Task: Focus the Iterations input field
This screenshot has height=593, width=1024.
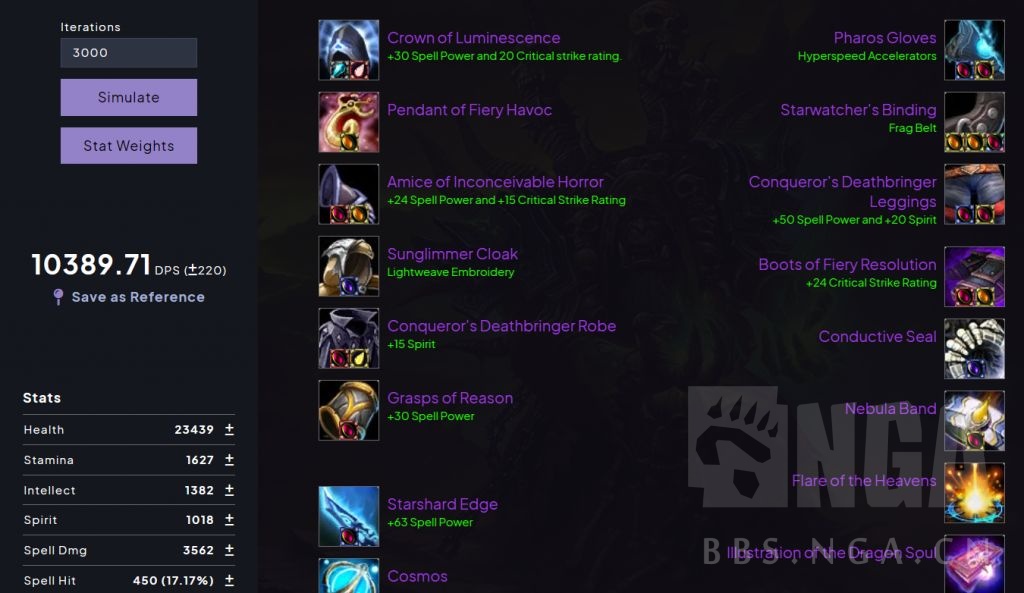Action: (x=129, y=53)
